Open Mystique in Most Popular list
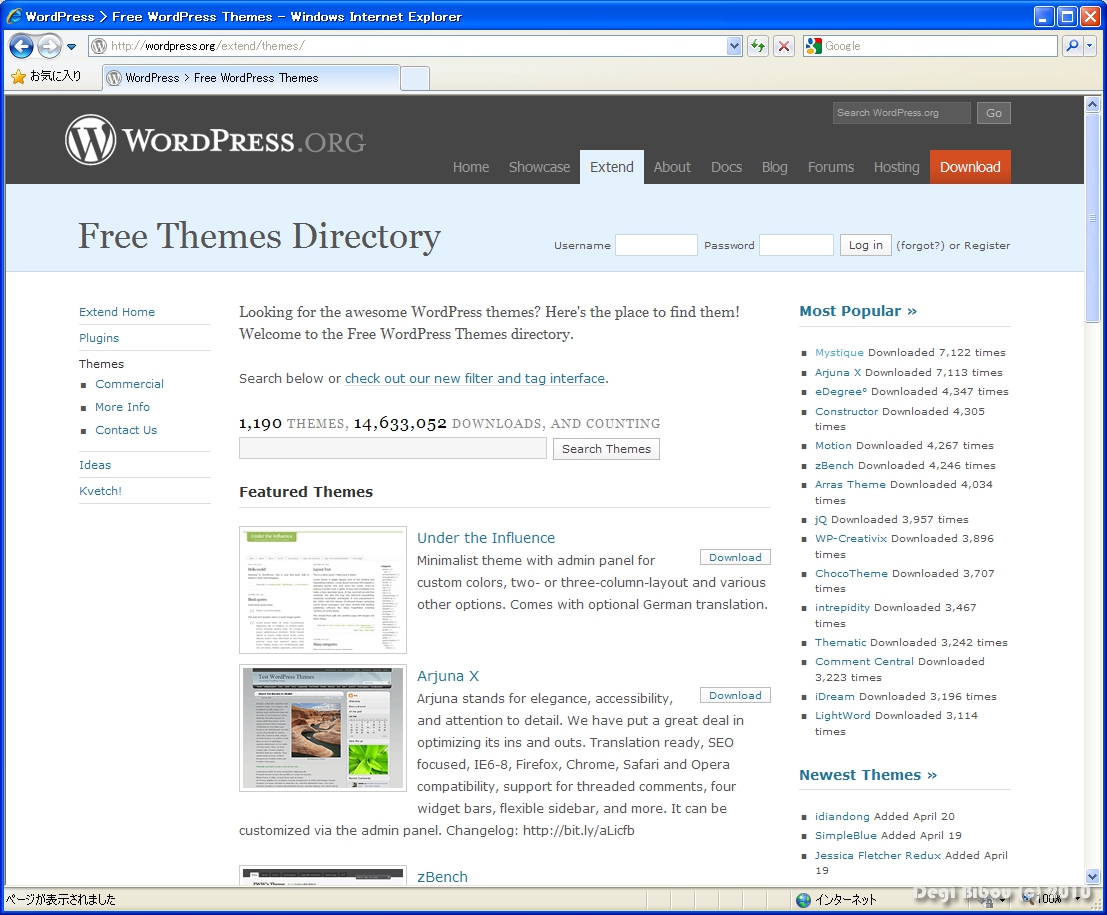The width and height of the screenshot is (1107, 915). (839, 352)
